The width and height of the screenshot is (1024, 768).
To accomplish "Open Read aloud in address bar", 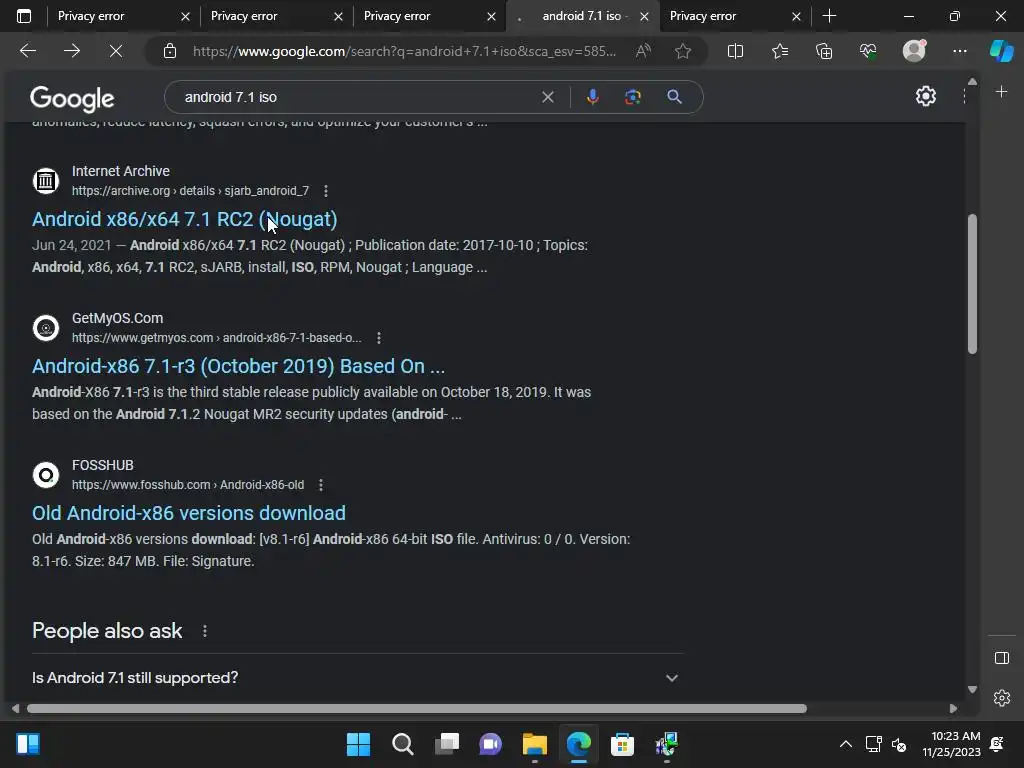I will [643, 51].
